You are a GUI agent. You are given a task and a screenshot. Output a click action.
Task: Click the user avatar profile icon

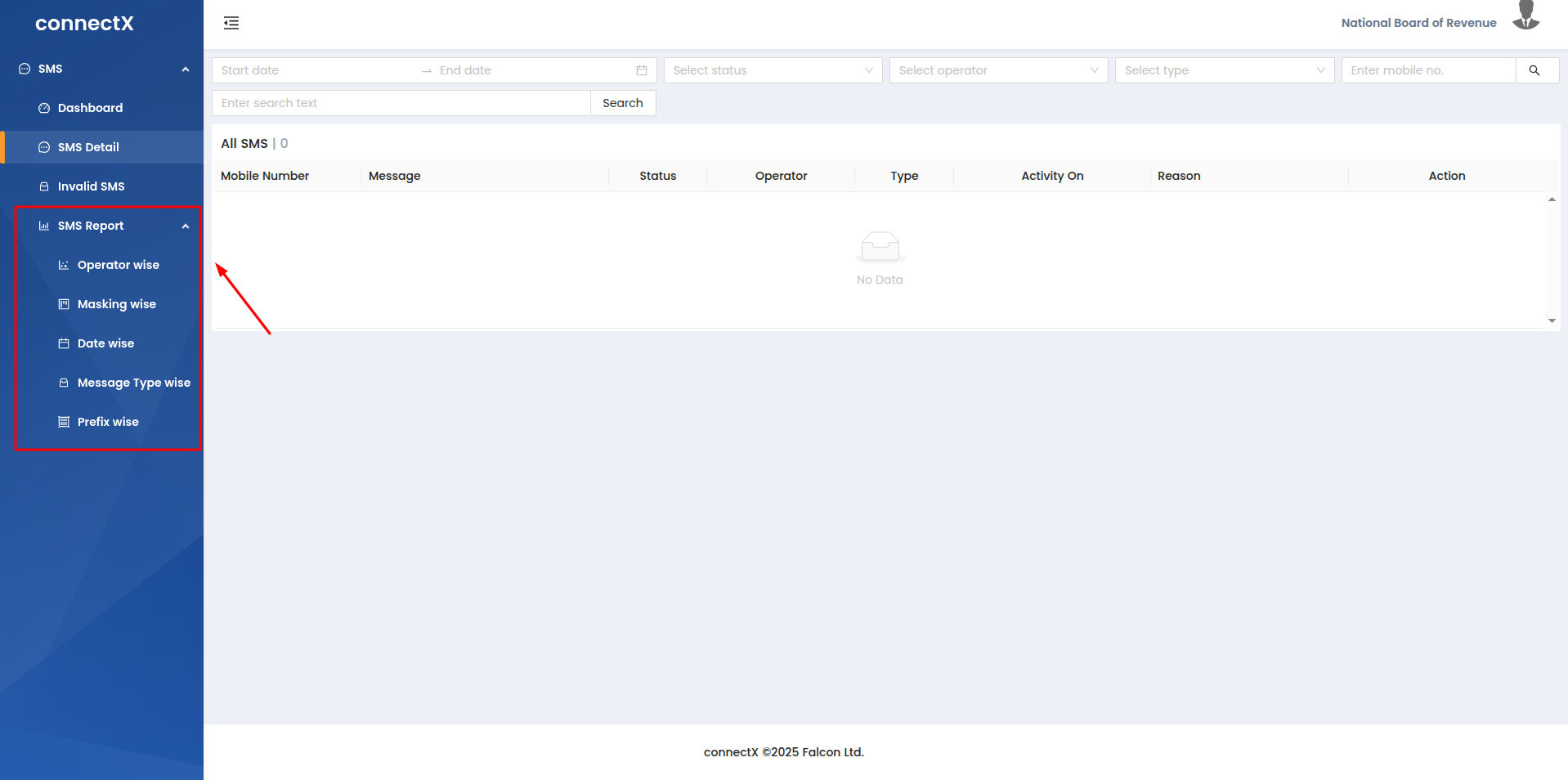(x=1525, y=16)
